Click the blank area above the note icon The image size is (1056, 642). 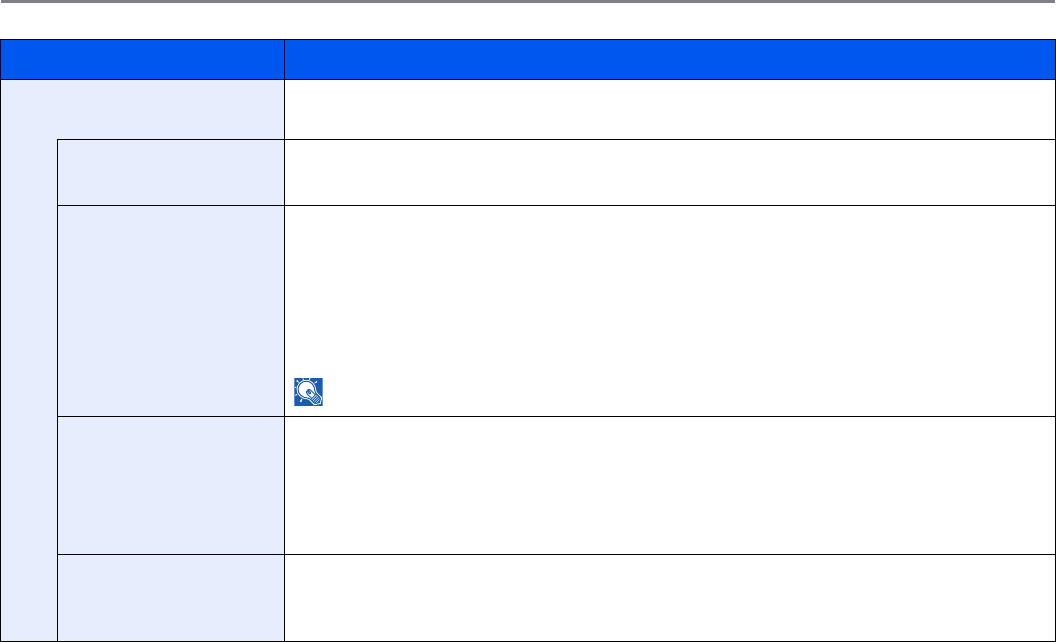click(669, 290)
